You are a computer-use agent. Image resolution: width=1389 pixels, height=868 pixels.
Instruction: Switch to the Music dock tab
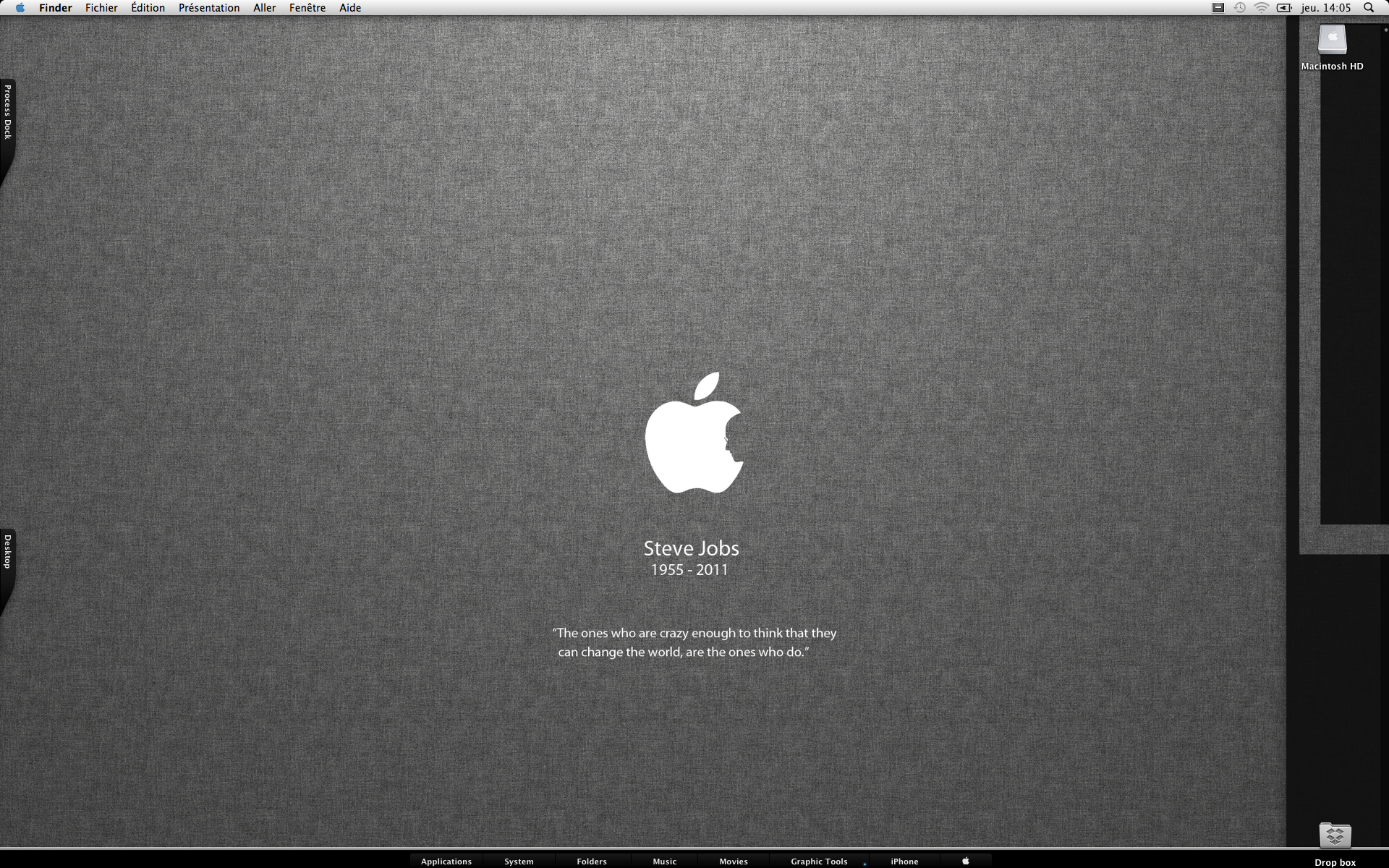[665, 861]
